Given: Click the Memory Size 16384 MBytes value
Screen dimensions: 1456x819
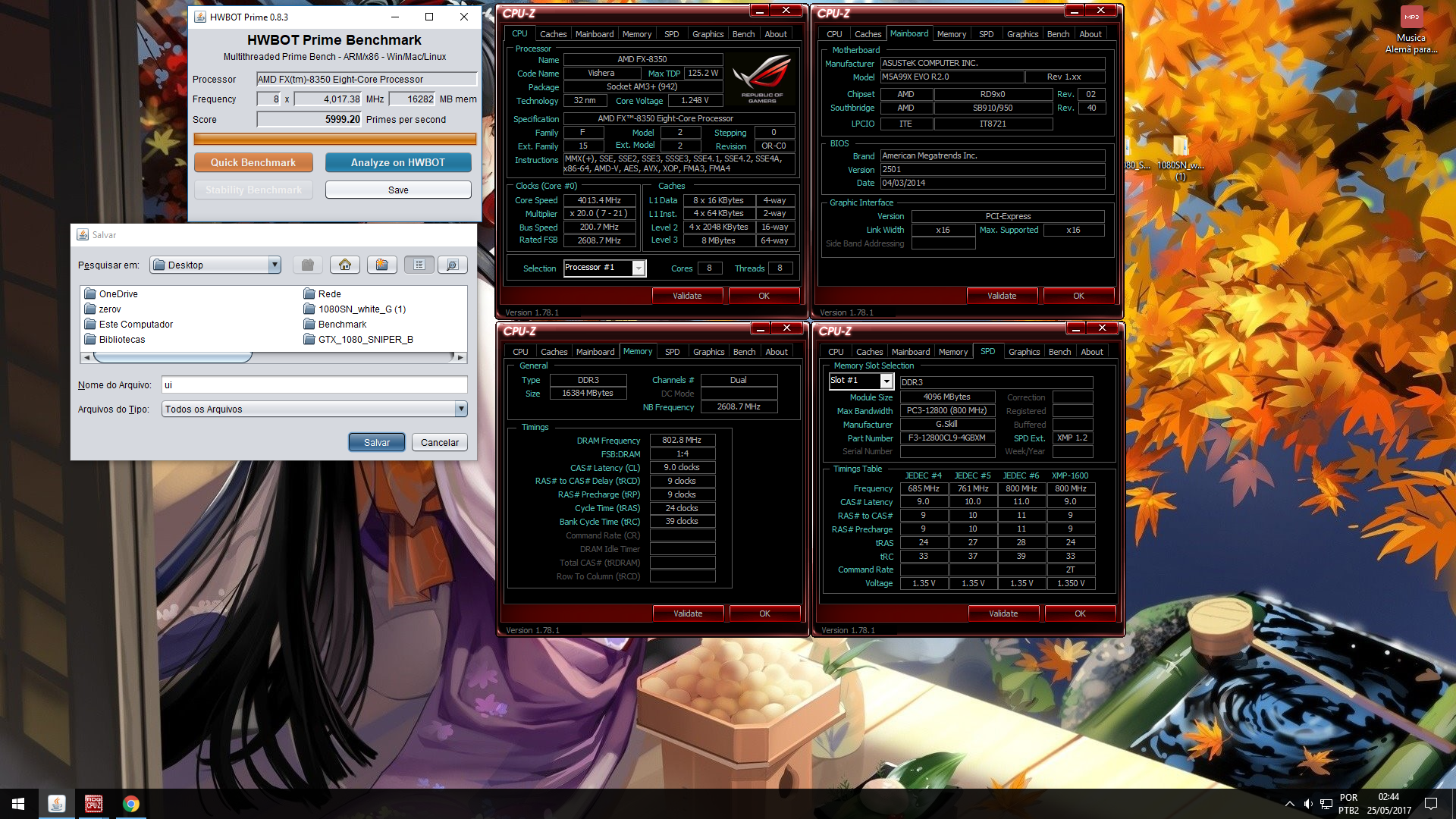Looking at the screenshot, I should 587,393.
